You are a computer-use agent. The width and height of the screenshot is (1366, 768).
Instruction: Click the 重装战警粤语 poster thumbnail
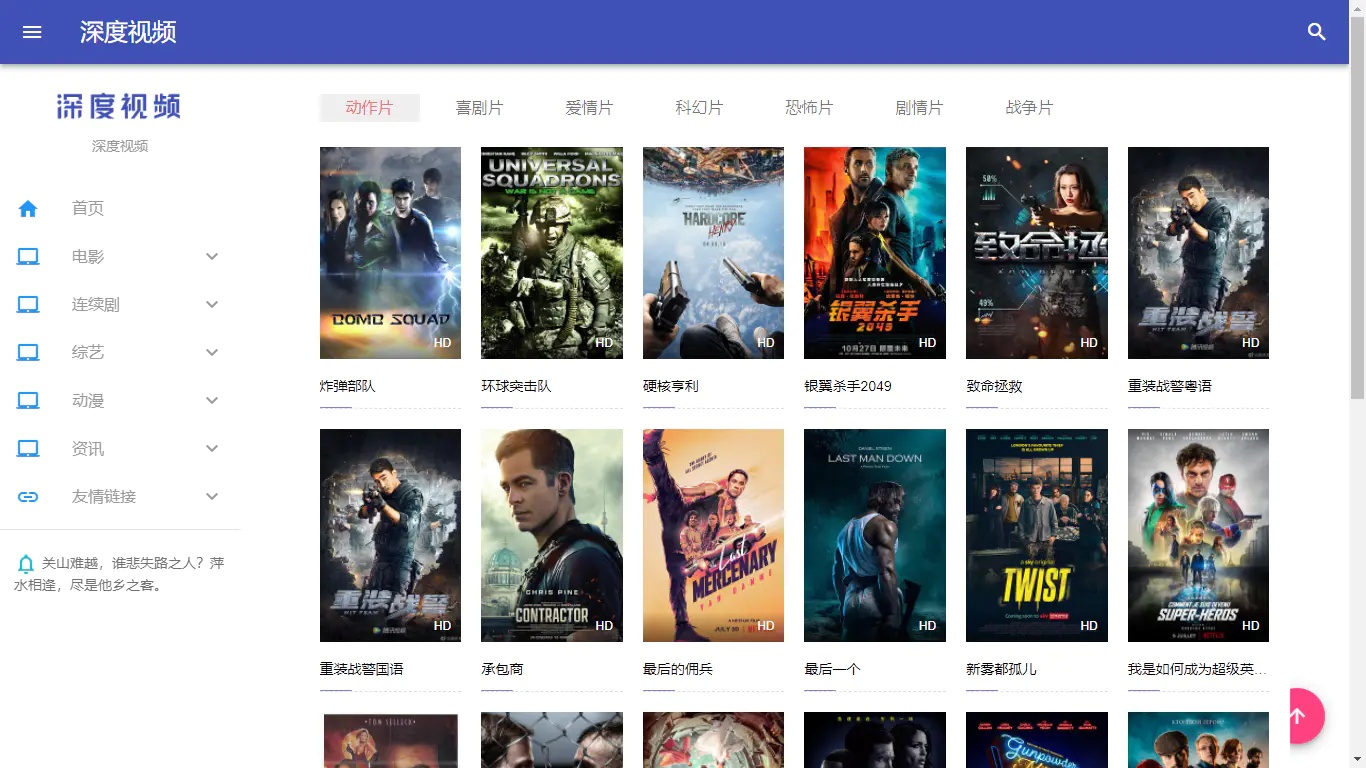[x=1198, y=253]
